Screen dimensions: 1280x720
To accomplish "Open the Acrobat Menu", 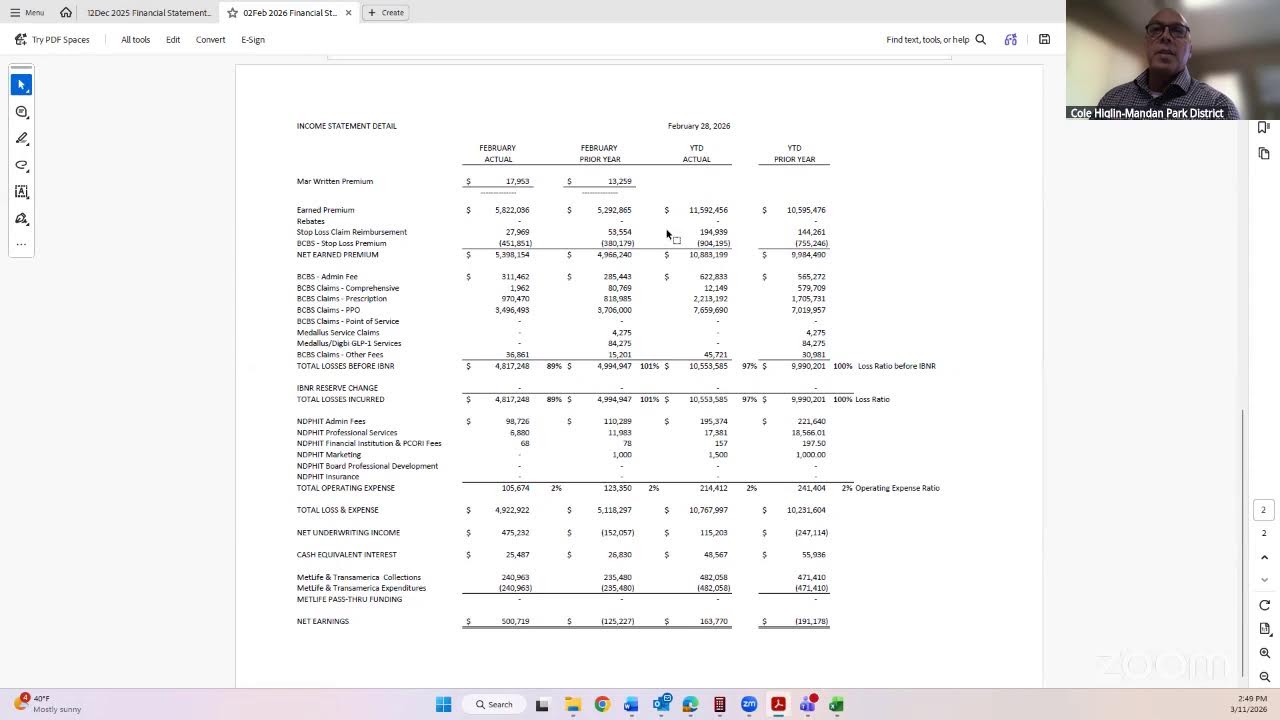I will pos(27,13).
